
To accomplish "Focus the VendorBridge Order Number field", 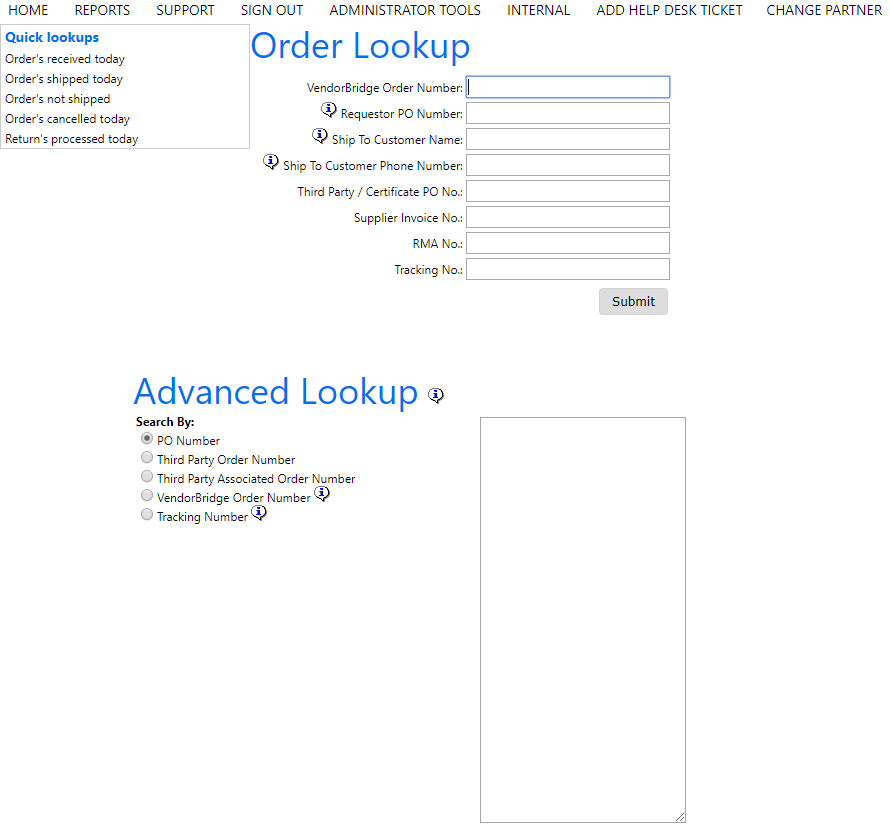I will pos(568,87).
